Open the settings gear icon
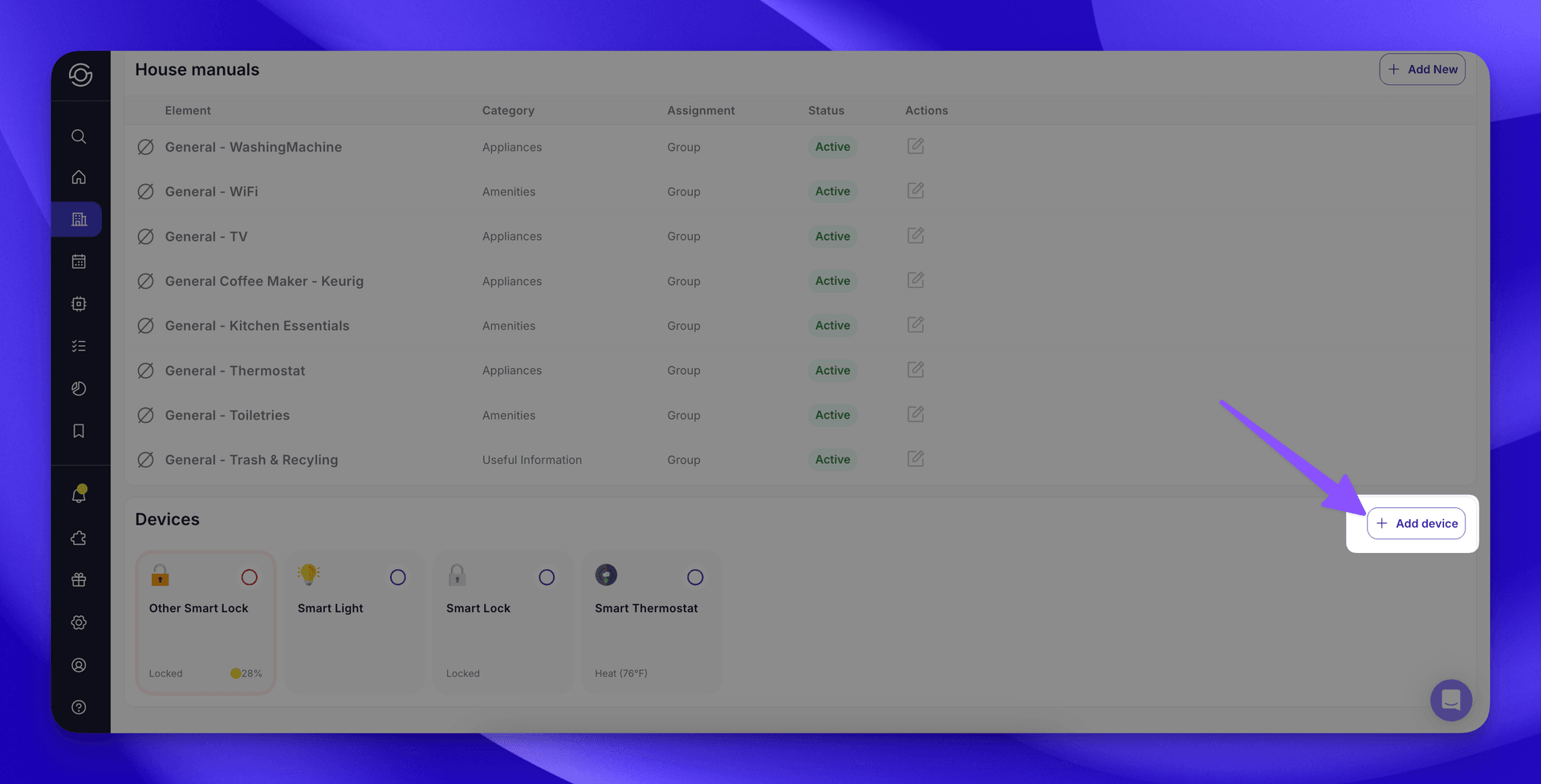The image size is (1541, 784). pos(79,623)
